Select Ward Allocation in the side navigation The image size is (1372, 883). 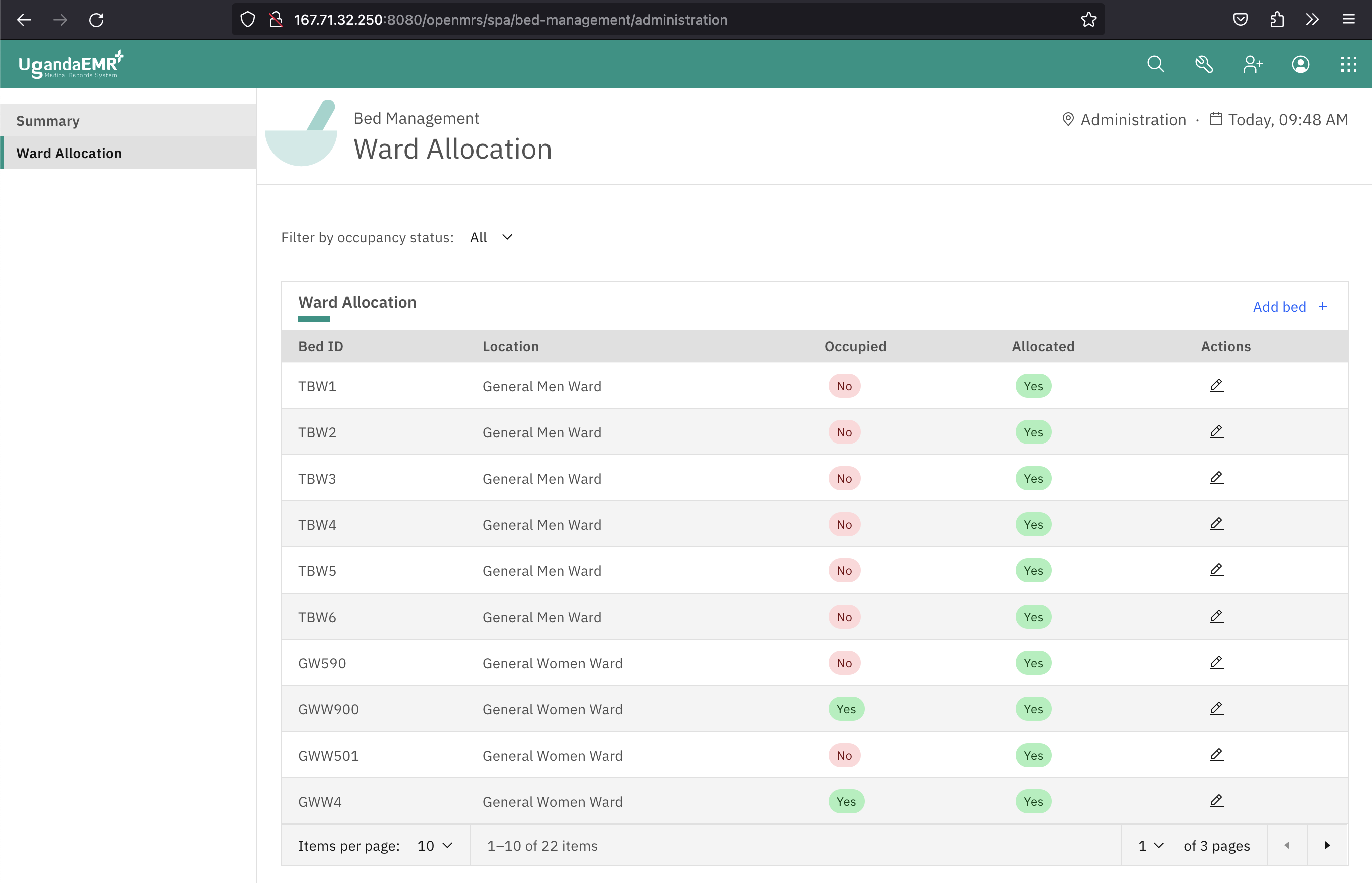128,153
